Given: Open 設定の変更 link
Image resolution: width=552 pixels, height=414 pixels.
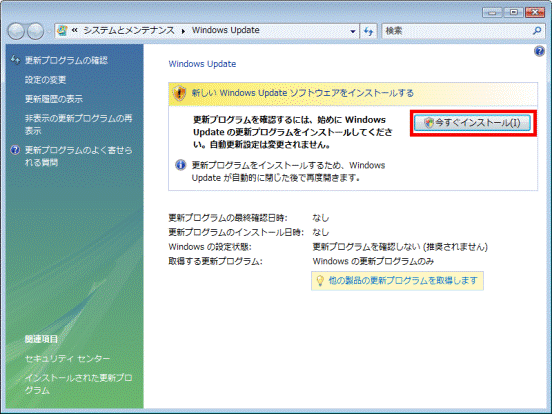Looking at the screenshot, I should [45, 80].
